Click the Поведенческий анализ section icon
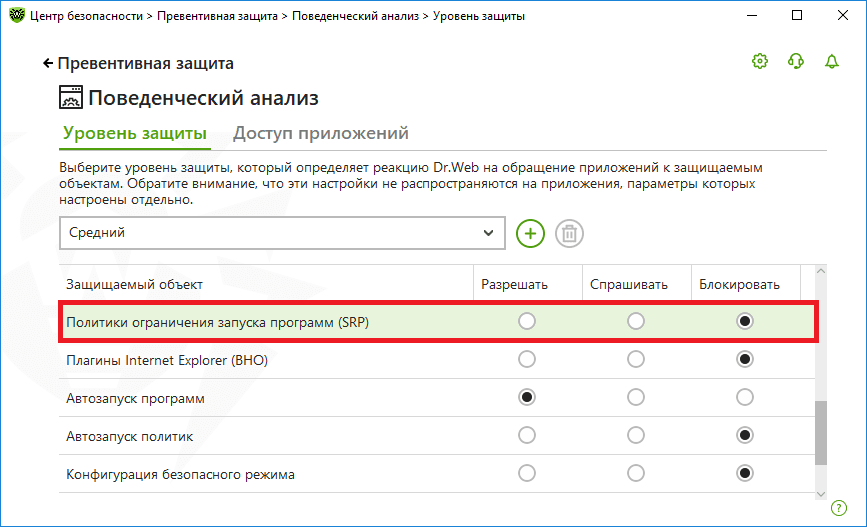Viewport: 867px width, 527px height. pyautogui.click(x=71, y=97)
